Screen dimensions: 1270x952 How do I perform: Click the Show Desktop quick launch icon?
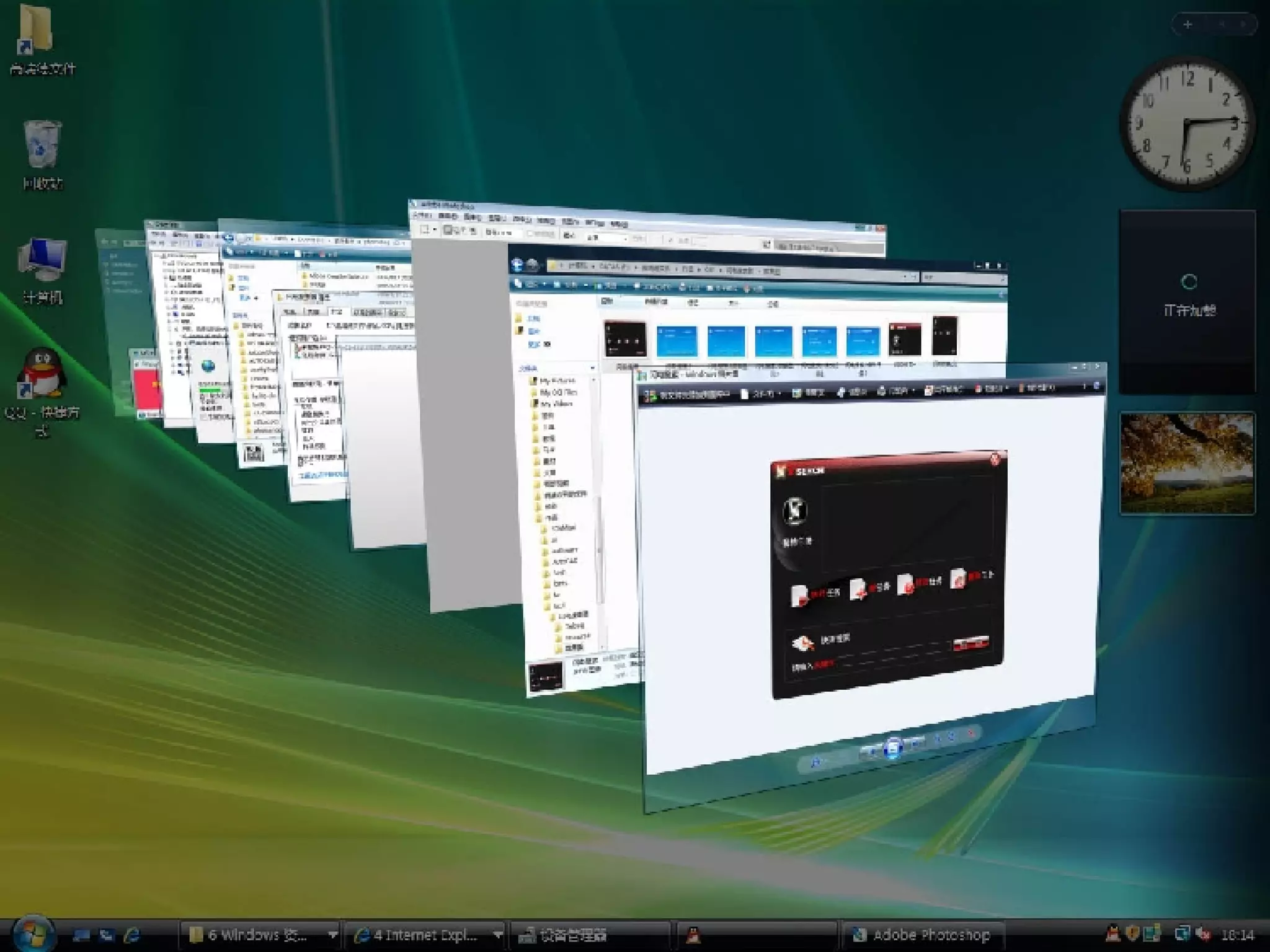[x=81, y=935]
